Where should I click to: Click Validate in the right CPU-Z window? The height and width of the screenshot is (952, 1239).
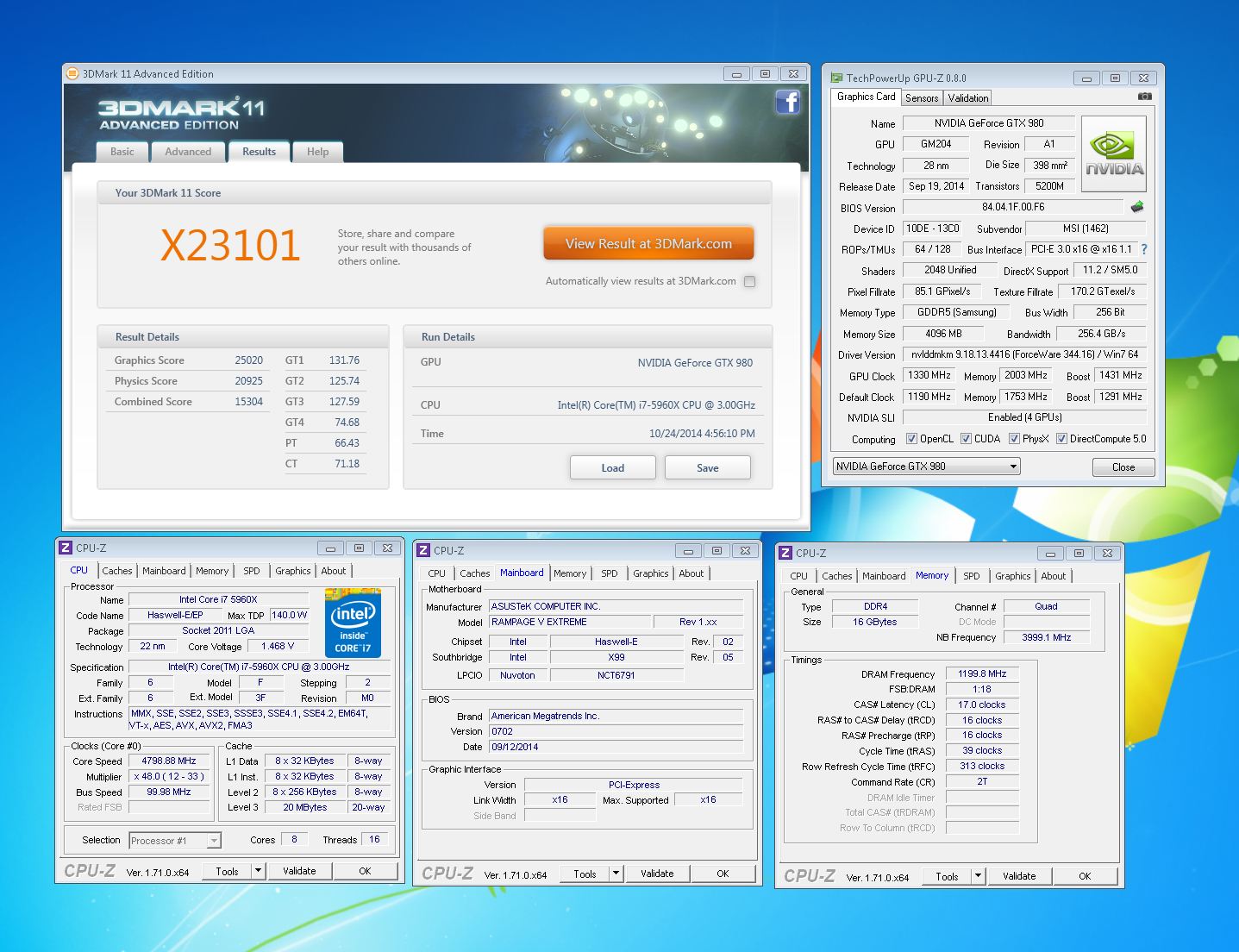(1019, 876)
